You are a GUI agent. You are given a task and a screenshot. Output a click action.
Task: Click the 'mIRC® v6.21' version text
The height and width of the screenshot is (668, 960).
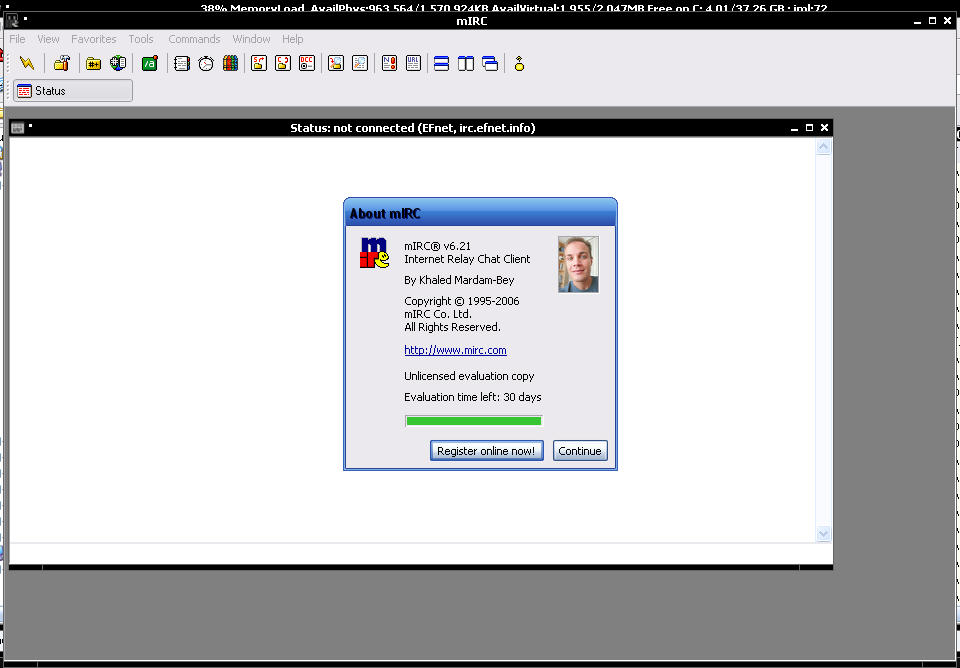tap(437, 246)
